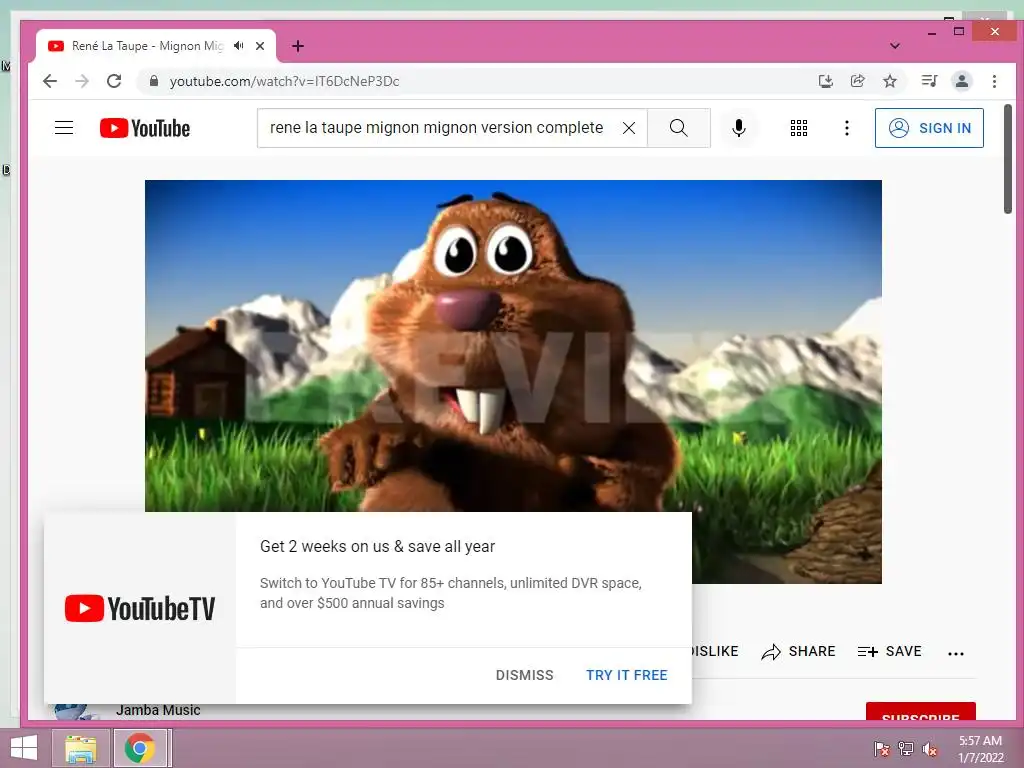Open the YouTube hamburger guide menu

[x=64, y=127]
